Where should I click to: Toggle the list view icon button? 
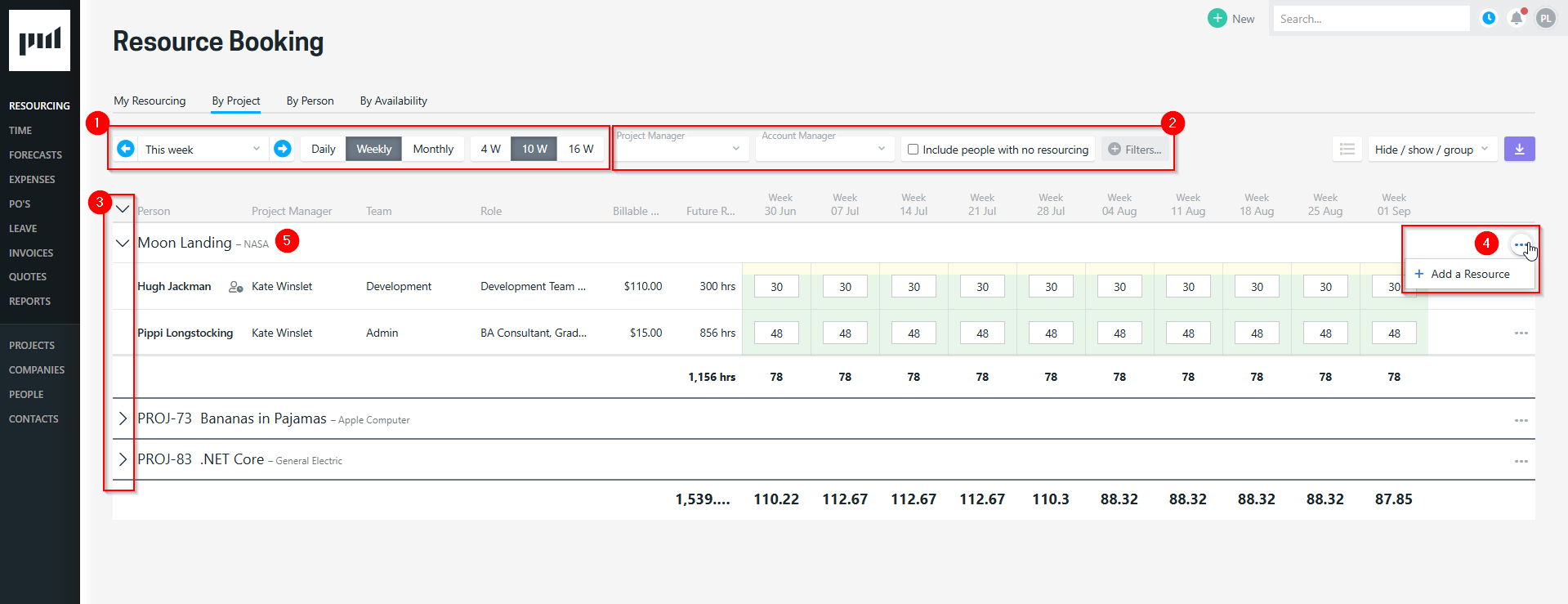click(x=1347, y=149)
